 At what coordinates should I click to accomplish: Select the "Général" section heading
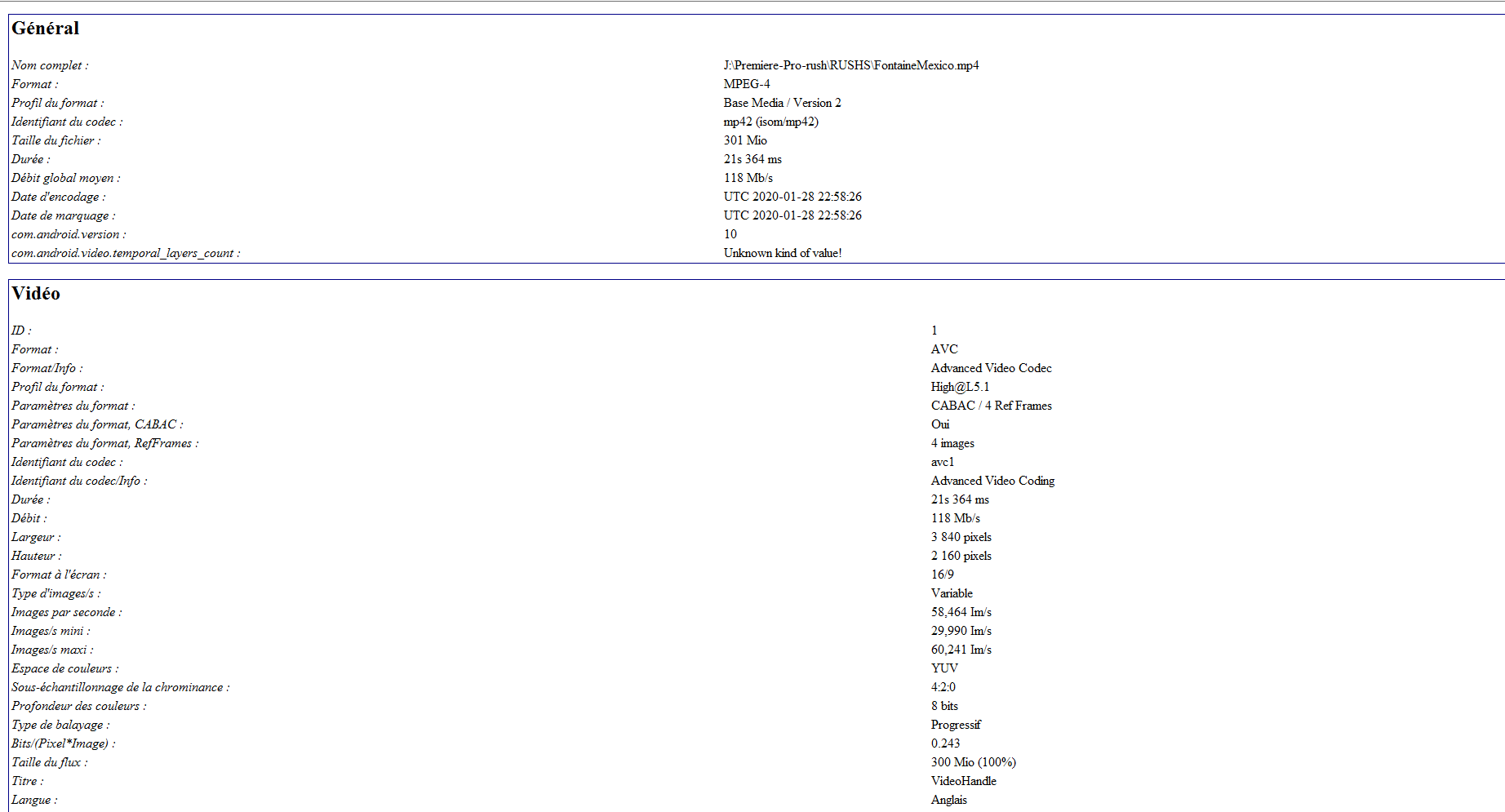(45, 29)
